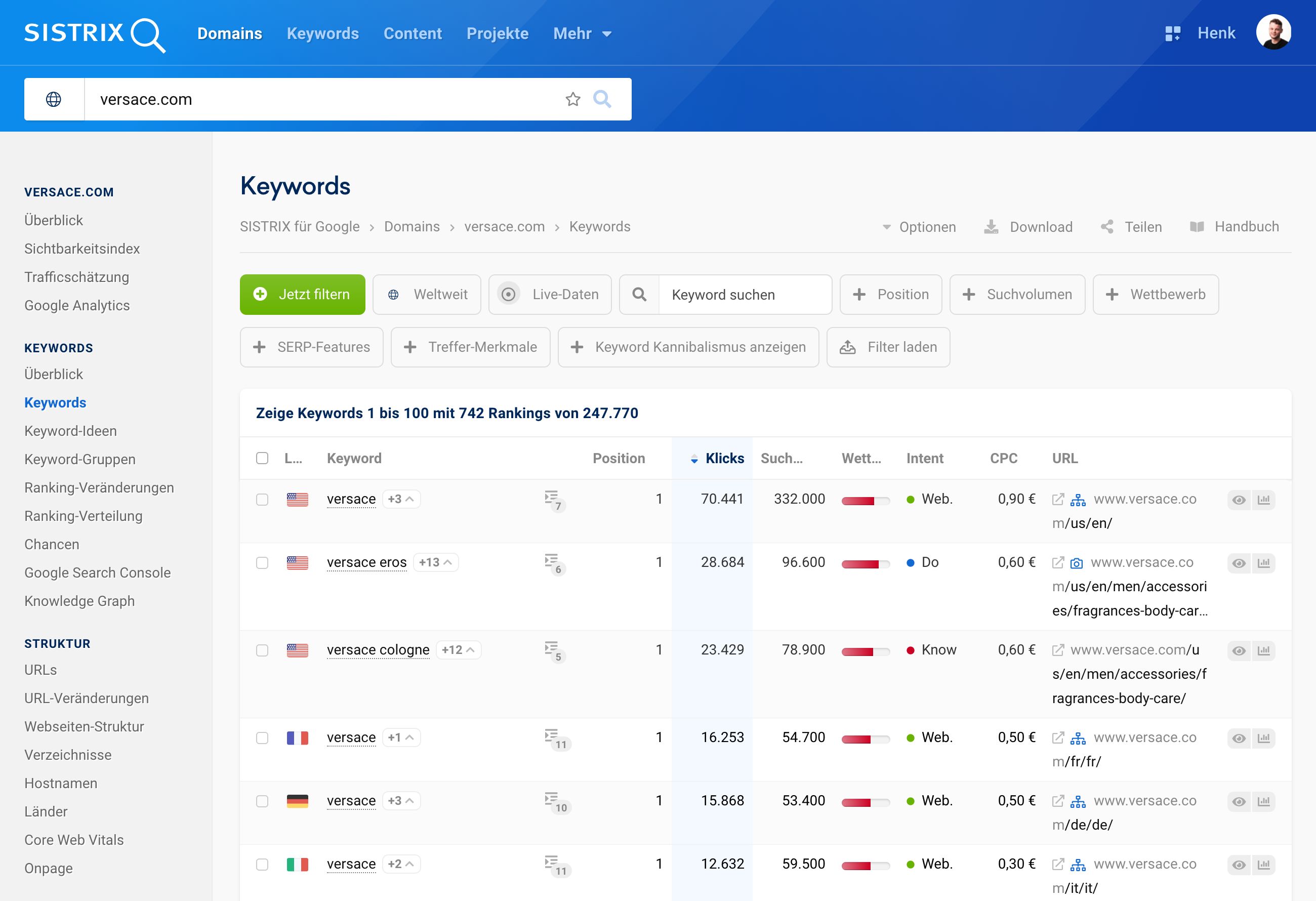Open the Content top menu
The width and height of the screenshot is (1316, 901).
pyautogui.click(x=413, y=33)
